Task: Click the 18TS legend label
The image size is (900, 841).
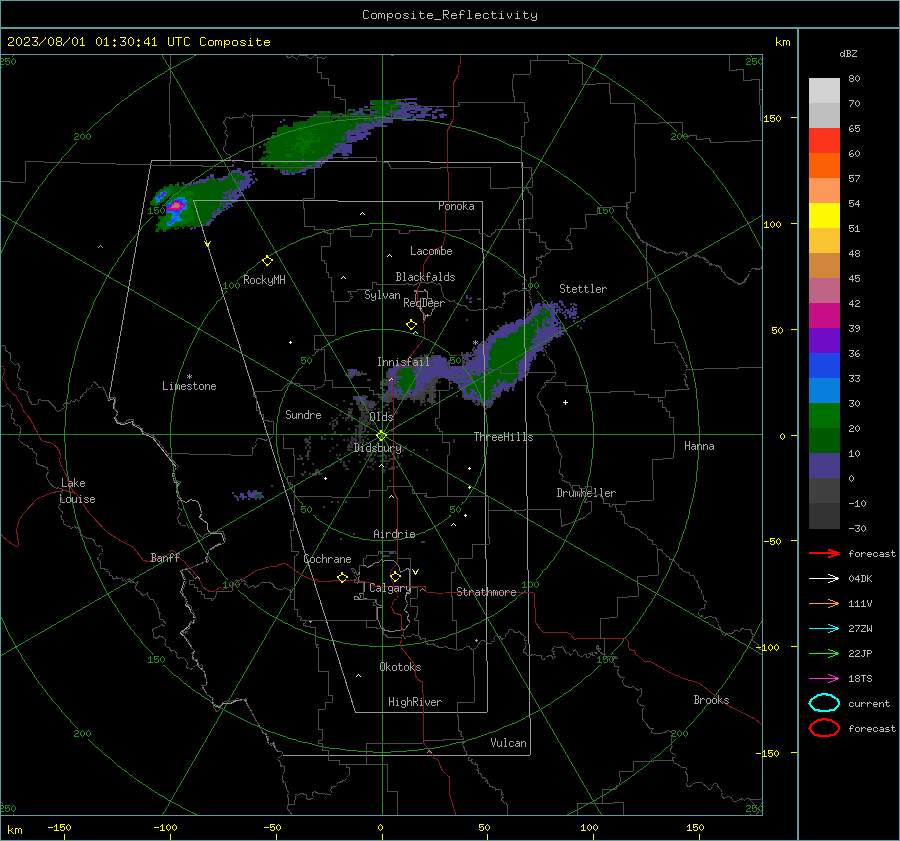Action: tap(860, 679)
